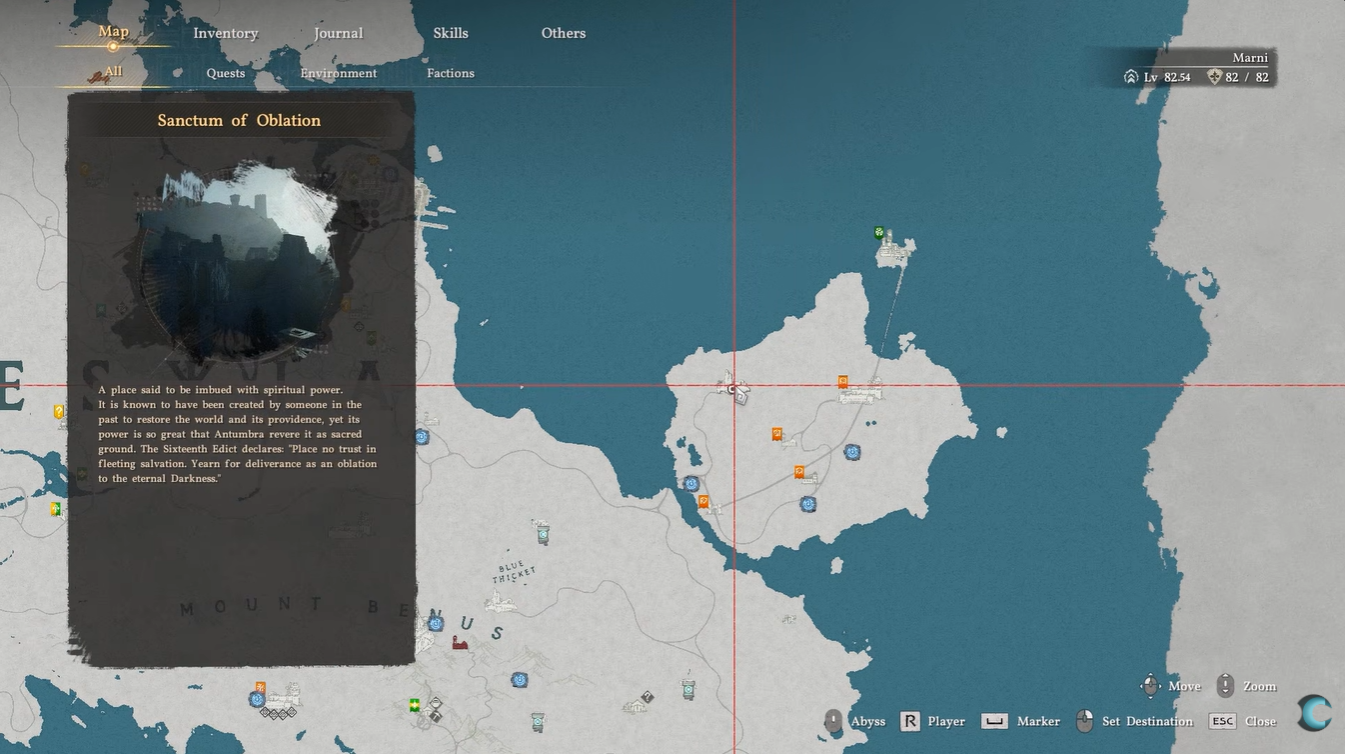
Task: Select the player position marker at the crosshair
Action: point(734,386)
